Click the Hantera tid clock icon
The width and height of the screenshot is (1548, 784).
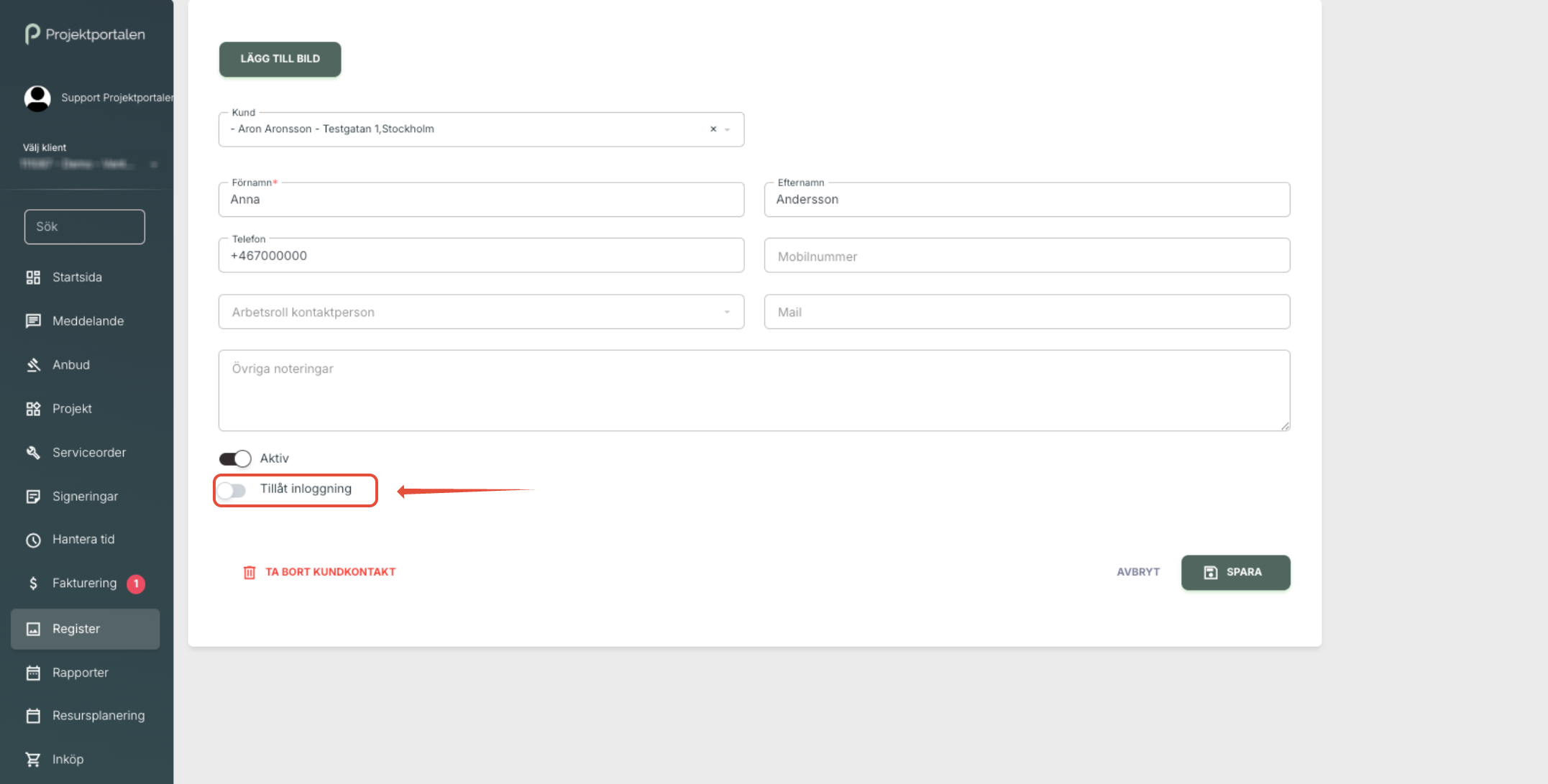tap(33, 540)
